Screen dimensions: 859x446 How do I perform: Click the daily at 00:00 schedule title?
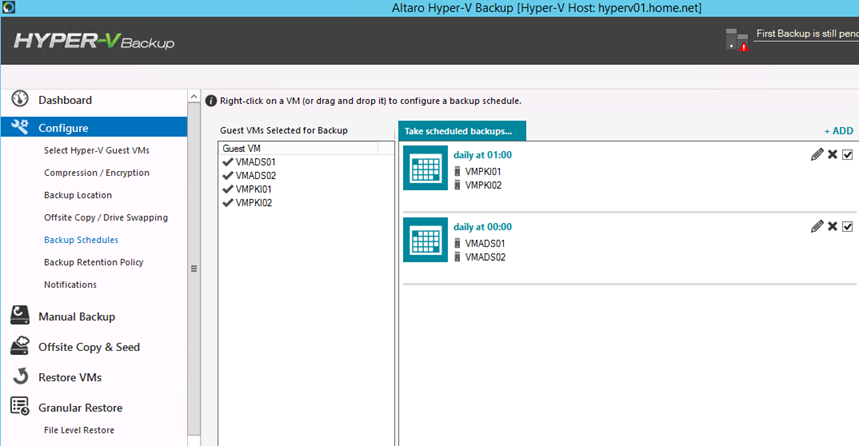pos(483,227)
